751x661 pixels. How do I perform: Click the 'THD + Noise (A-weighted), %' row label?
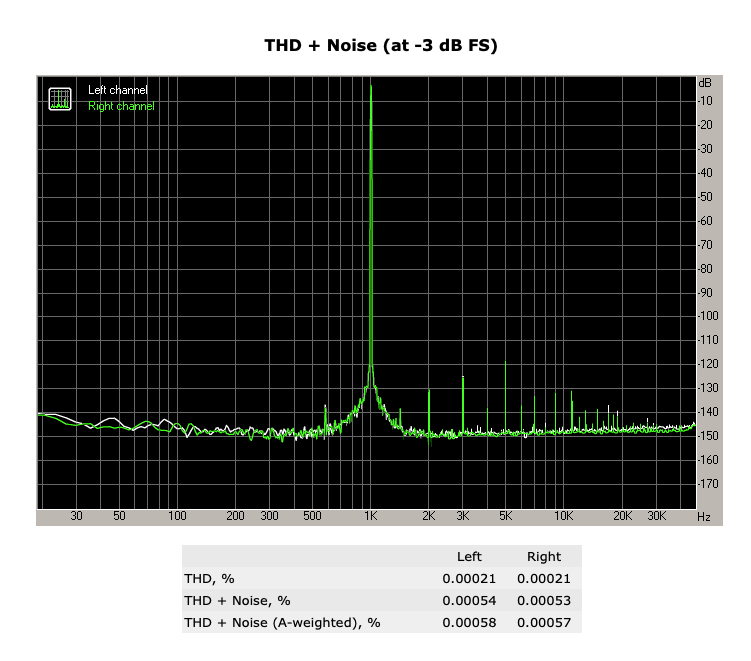point(282,623)
